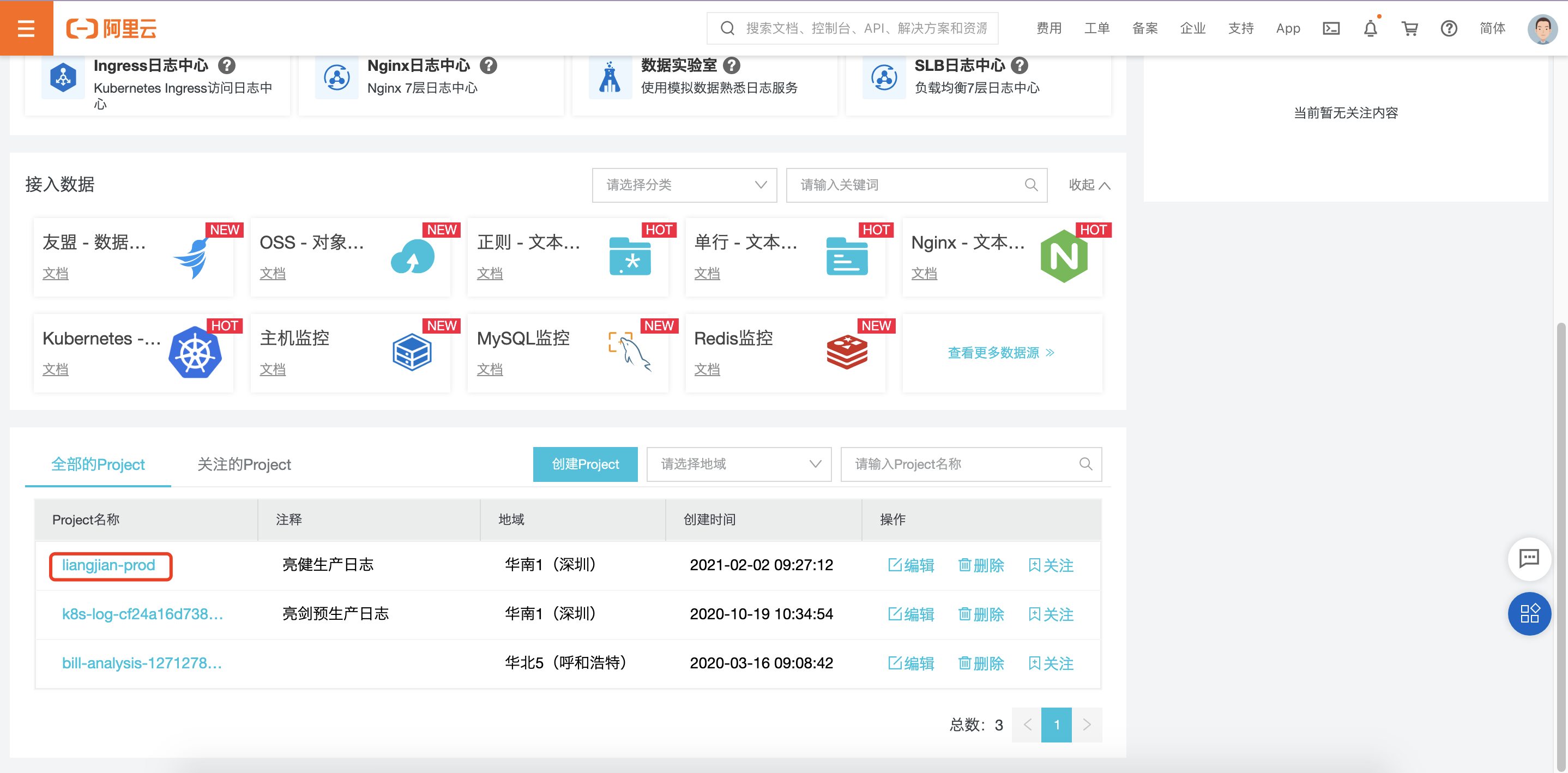Follow liangjian-prod with 关注 toggle
1568x773 pixels.
pos(1051,565)
